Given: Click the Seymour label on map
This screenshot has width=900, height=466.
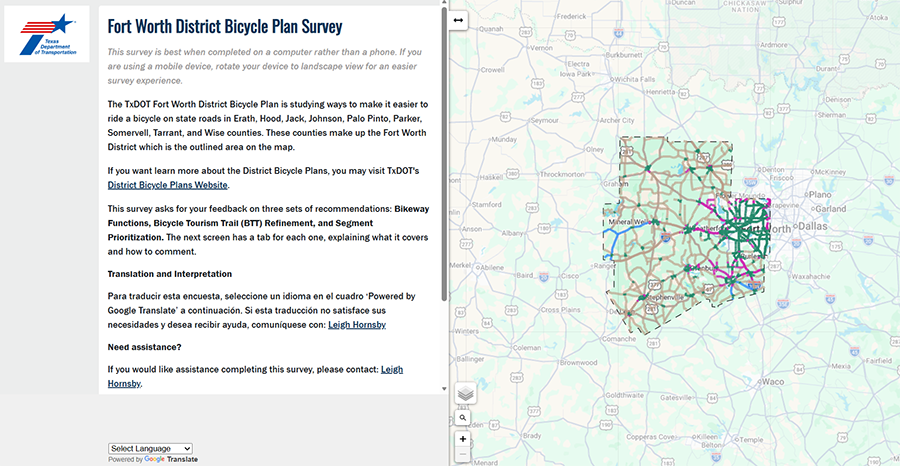Looking at the screenshot, I should (545, 121).
